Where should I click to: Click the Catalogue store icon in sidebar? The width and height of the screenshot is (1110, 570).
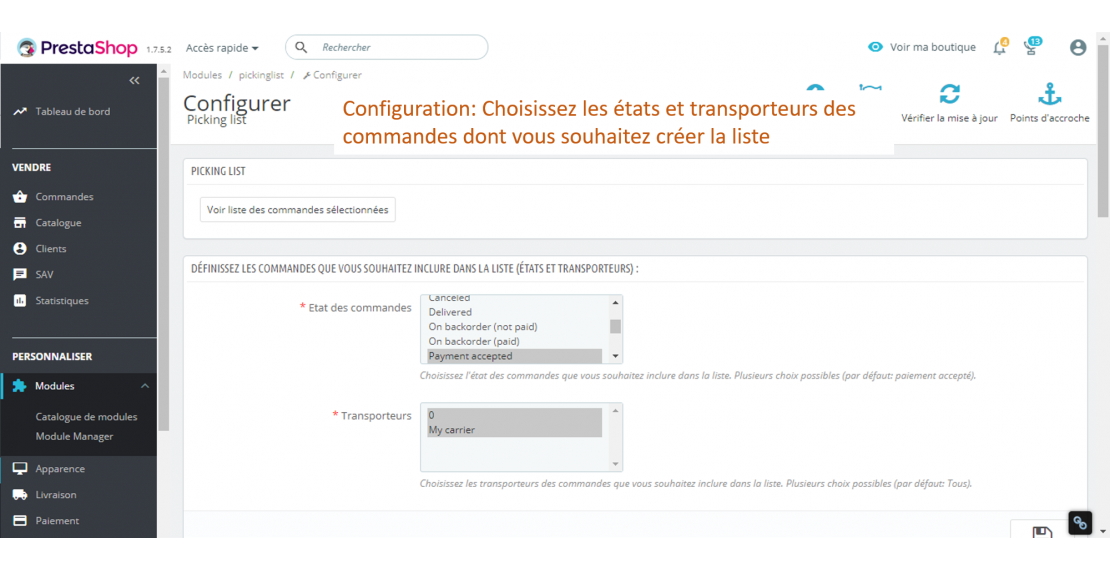click(x=20, y=223)
